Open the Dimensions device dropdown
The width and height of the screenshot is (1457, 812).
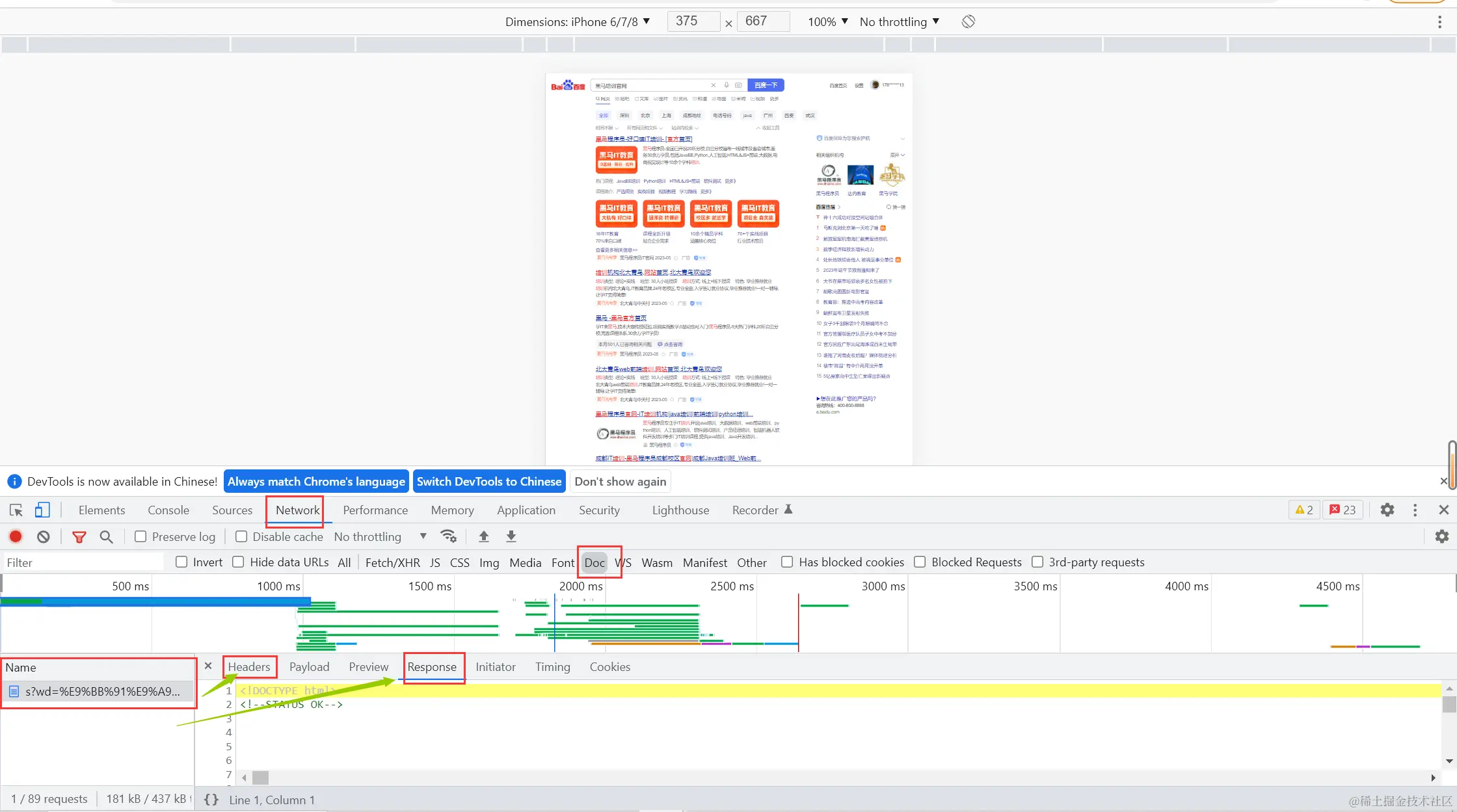578,21
